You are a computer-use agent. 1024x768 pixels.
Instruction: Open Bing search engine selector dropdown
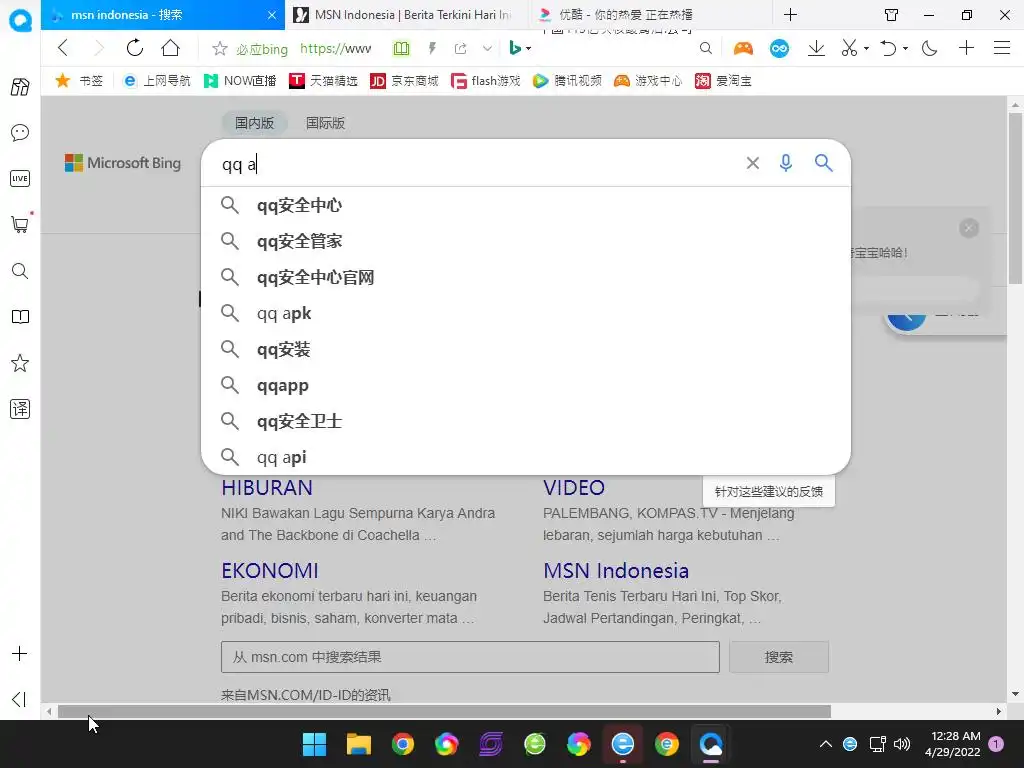520,48
